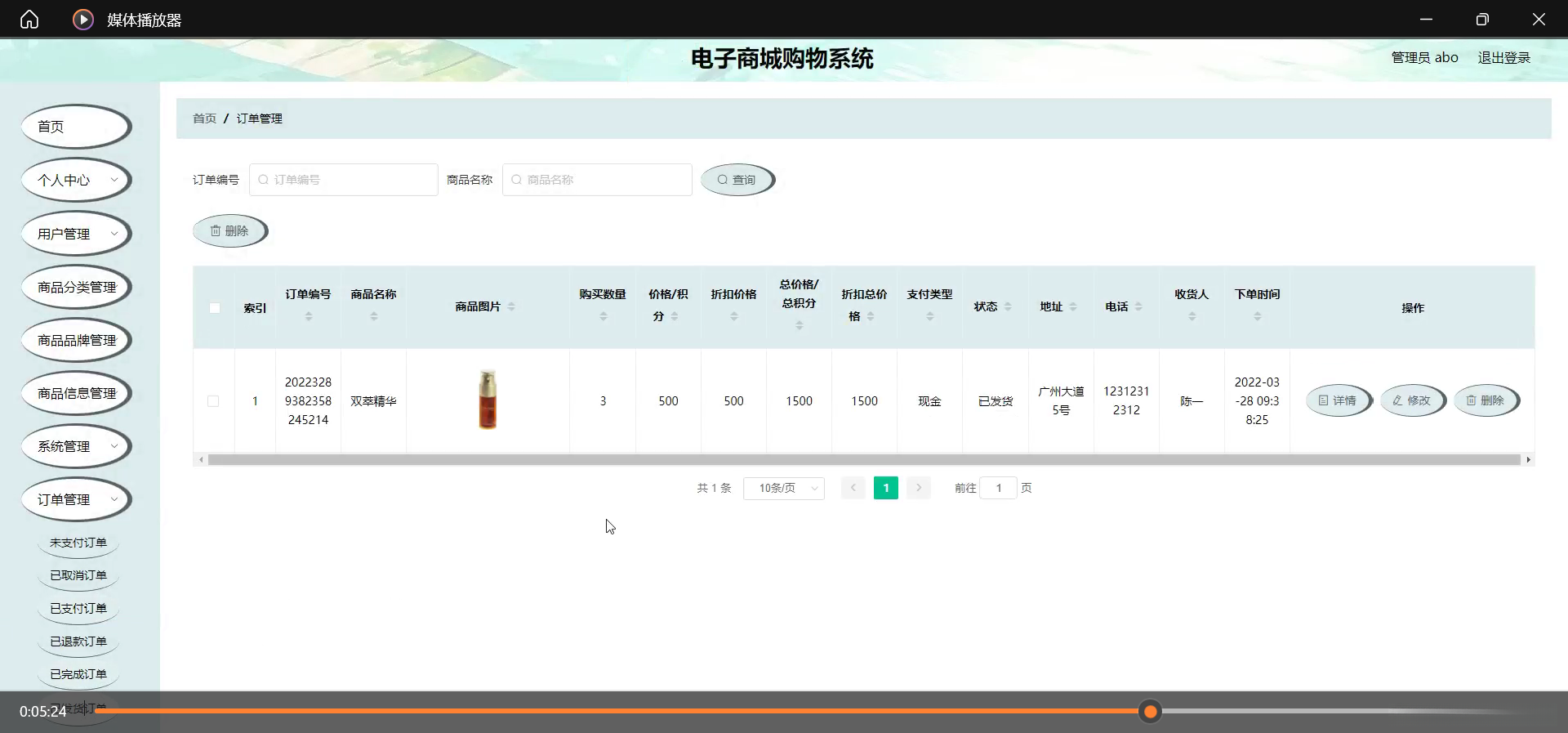1568x733 pixels.
Task: View 详情 for the 双萃精华 order
Action: point(1339,400)
